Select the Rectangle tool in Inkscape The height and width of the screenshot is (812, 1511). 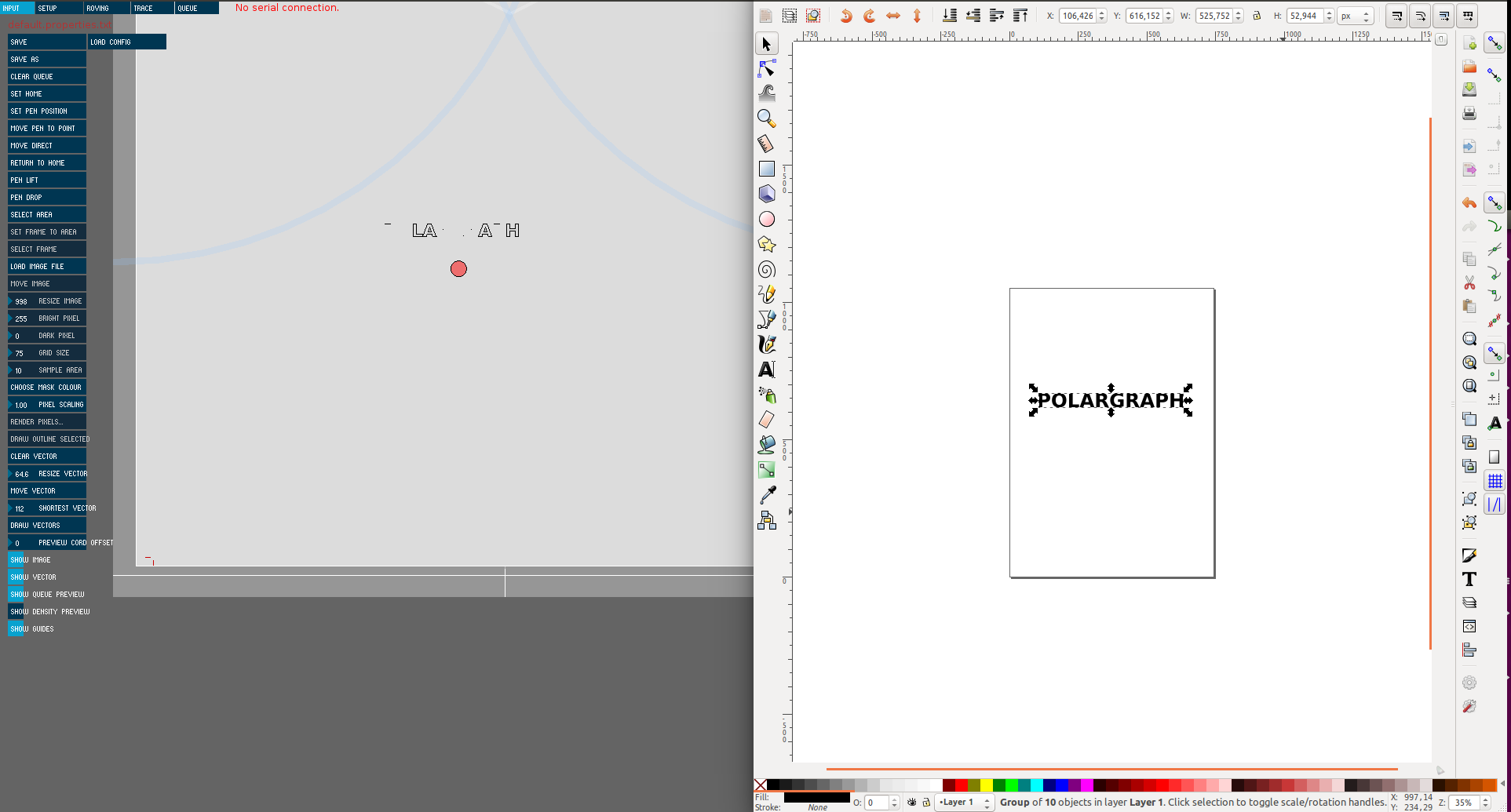tap(767, 169)
